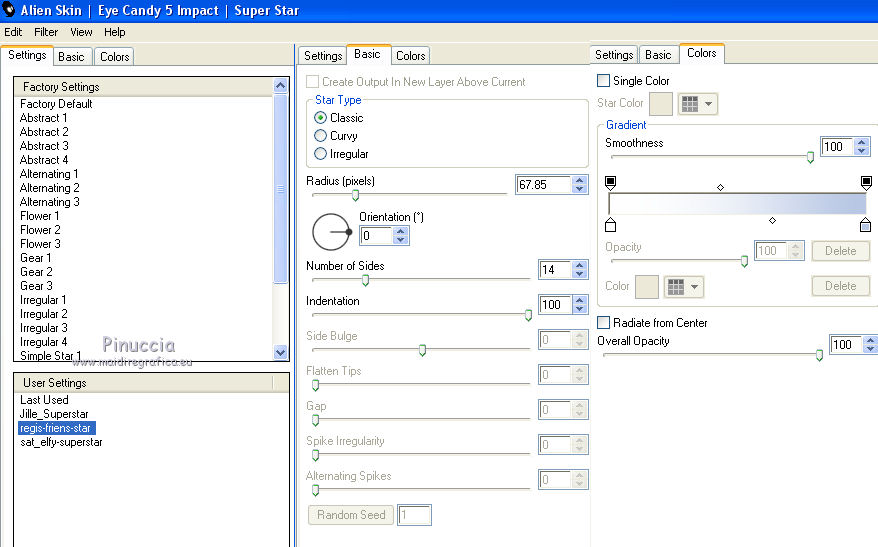Enable the Single Color checkbox
Screen dimensions: 878x547
tap(603, 81)
